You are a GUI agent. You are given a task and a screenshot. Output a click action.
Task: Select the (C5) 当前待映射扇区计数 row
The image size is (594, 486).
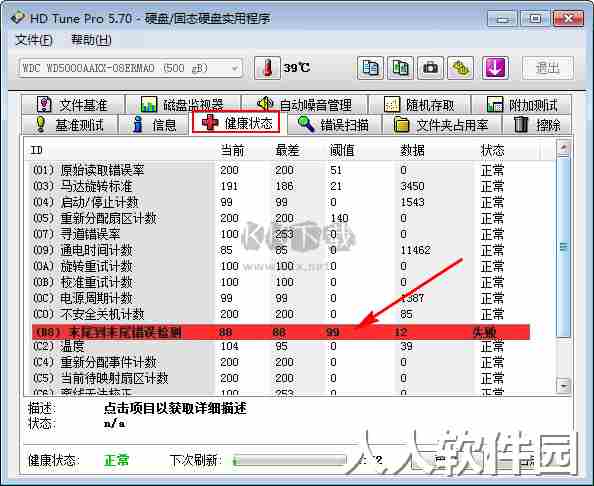pyautogui.click(x=280, y=378)
